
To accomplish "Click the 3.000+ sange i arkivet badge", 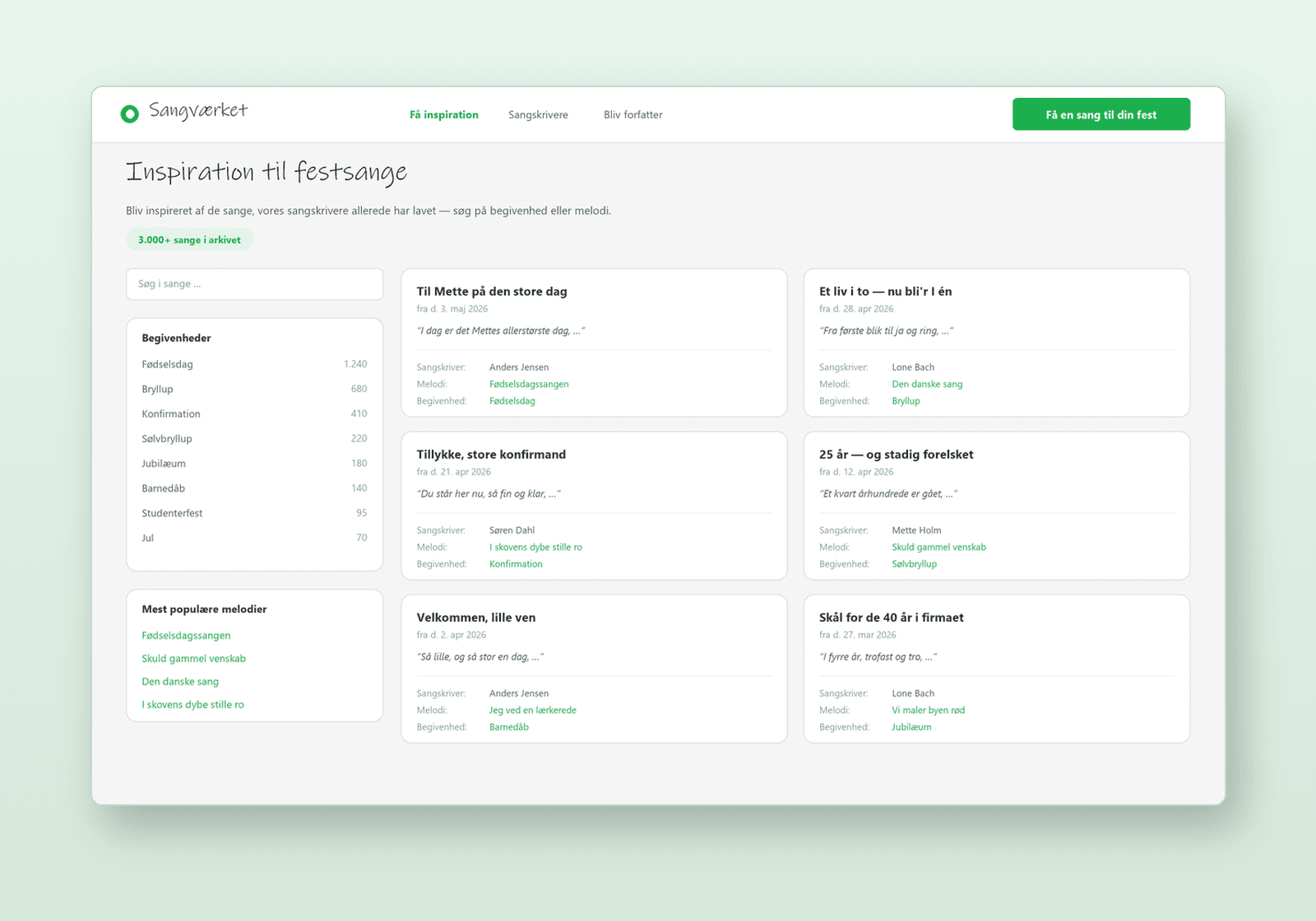I will (189, 240).
